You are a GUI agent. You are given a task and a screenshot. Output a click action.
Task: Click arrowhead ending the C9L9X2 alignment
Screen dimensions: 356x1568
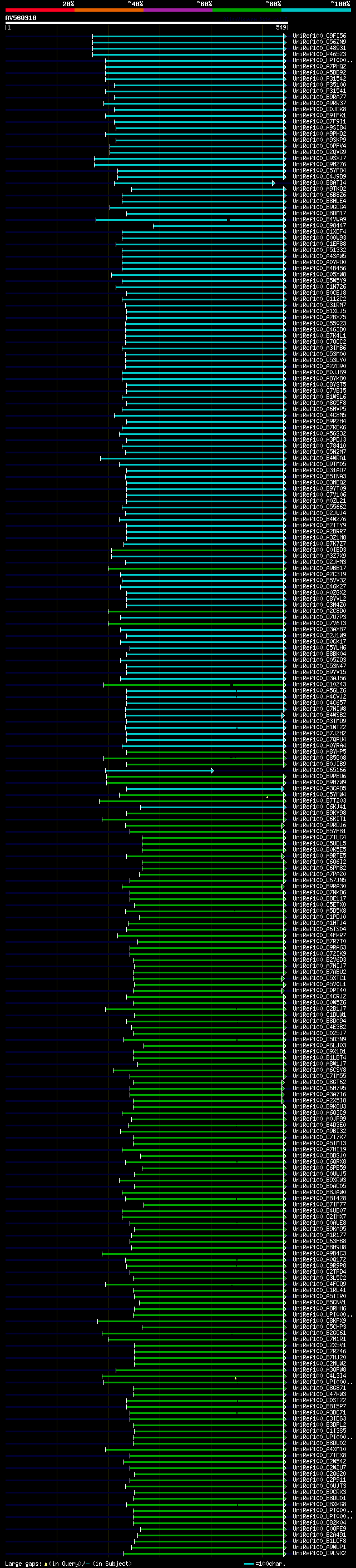(x=284, y=1554)
